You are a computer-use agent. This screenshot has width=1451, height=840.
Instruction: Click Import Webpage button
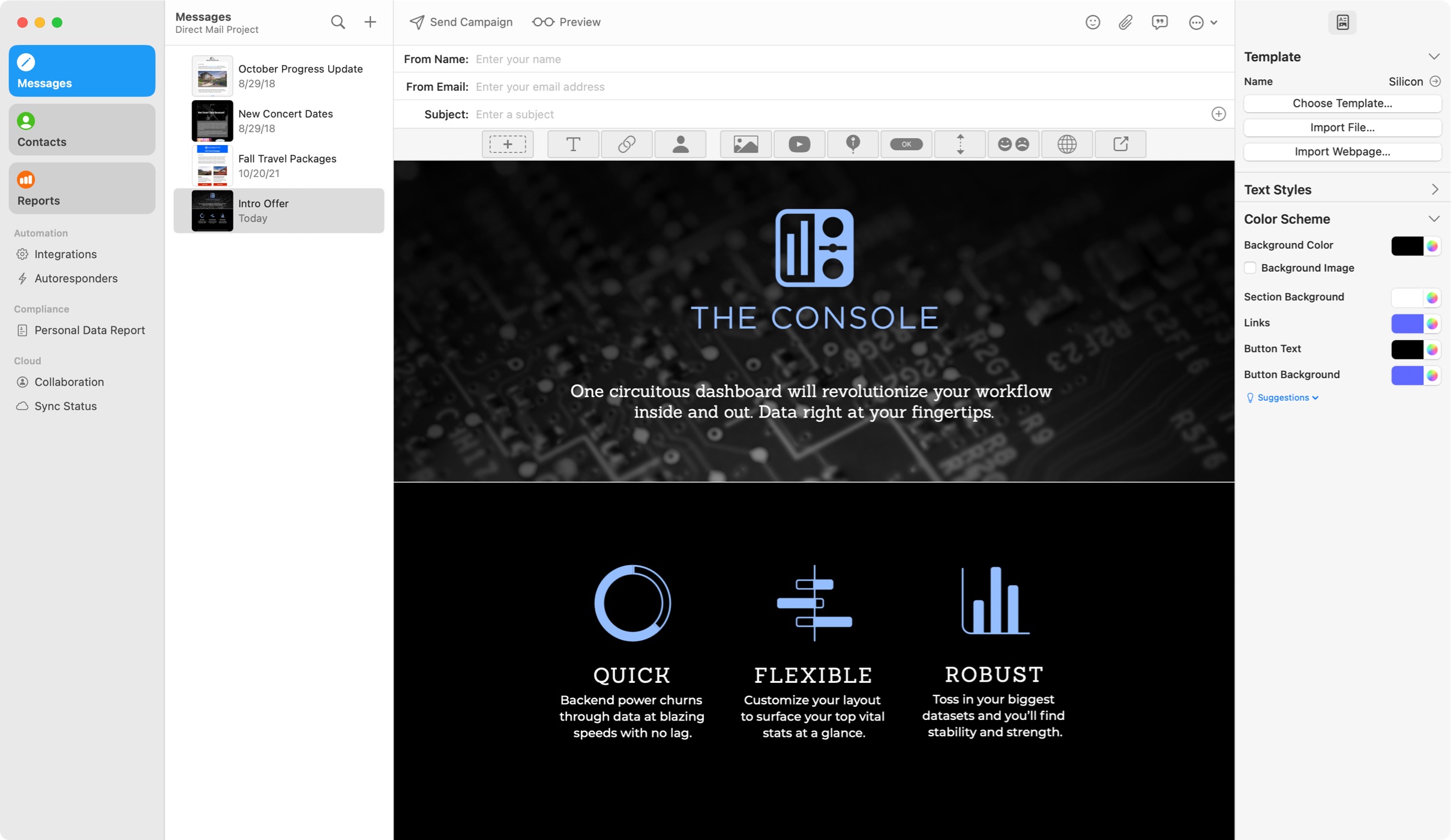pyautogui.click(x=1343, y=151)
